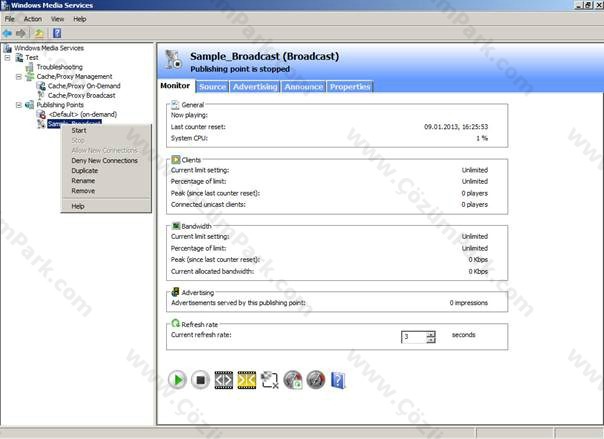Click the 0 impressions value
The image size is (604, 439).
pos(469,303)
